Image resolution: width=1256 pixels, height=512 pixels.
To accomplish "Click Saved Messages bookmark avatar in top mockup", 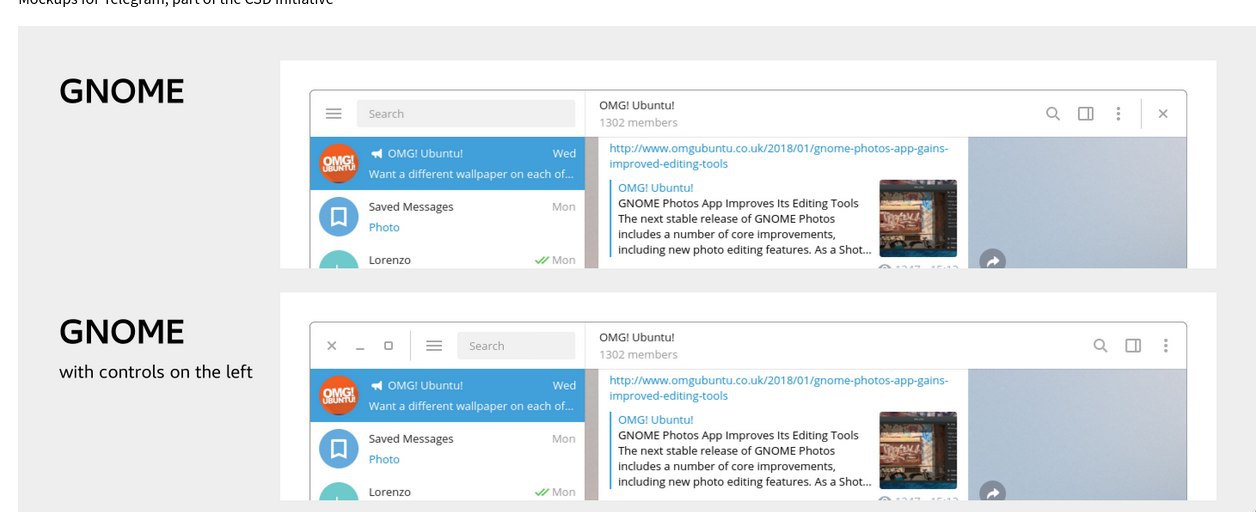I will pyautogui.click(x=339, y=217).
